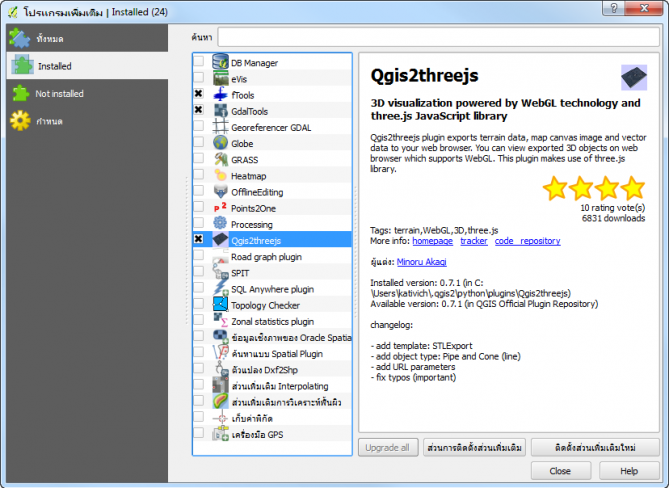Click the window help question mark button
The width and height of the screenshot is (669, 488).
pos(614,8)
